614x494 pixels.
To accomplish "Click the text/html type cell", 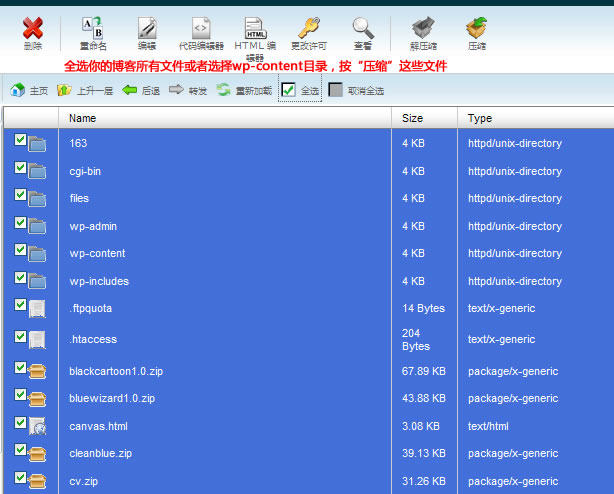I will 488,426.
